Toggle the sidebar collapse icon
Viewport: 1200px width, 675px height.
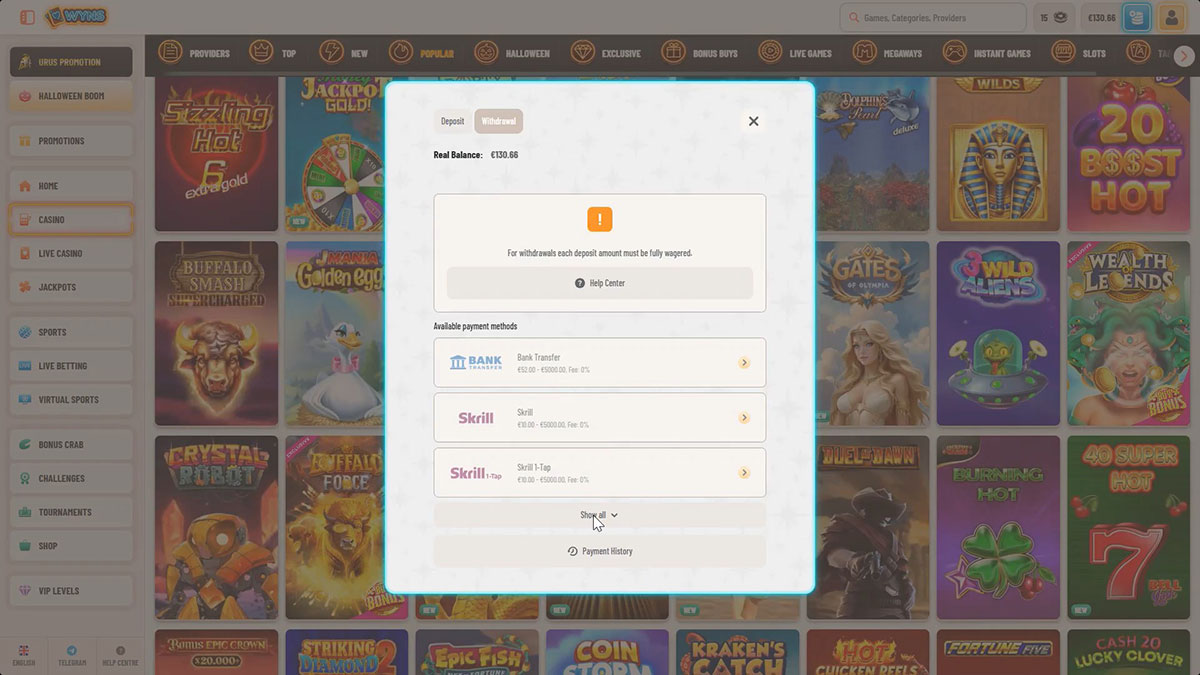point(27,17)
